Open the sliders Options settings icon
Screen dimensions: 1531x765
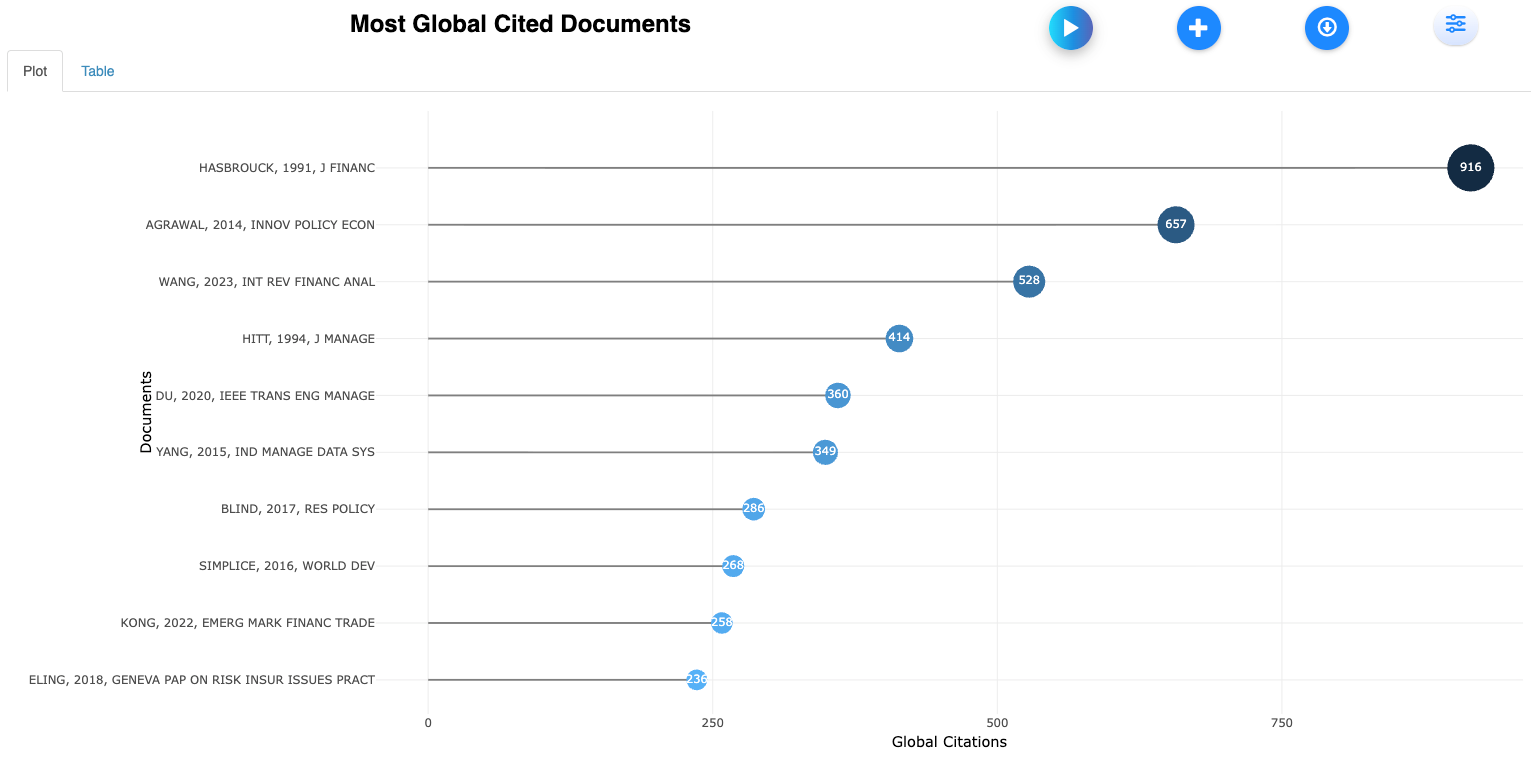point(1455,25)
